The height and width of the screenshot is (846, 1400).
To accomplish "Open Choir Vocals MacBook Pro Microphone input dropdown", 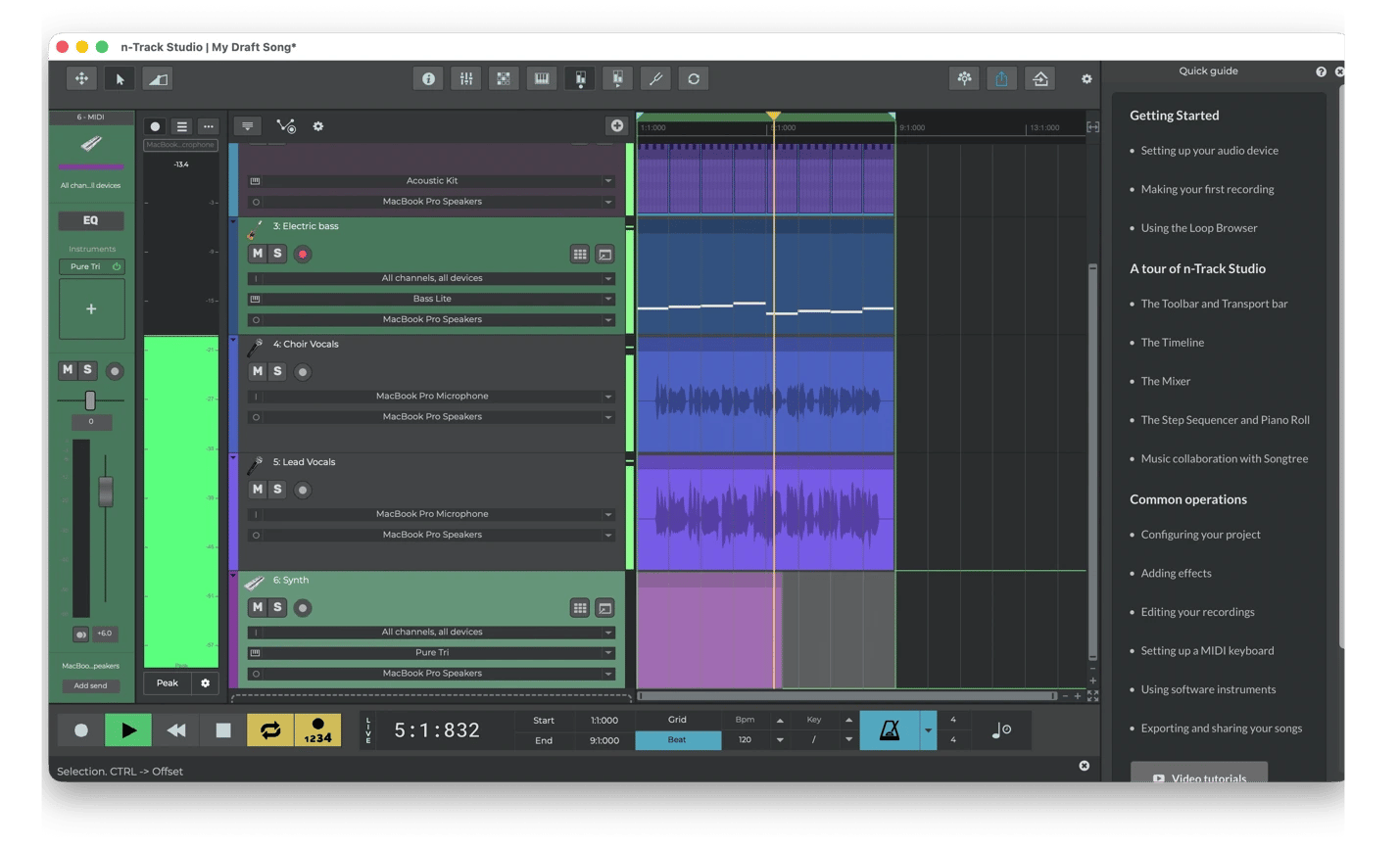I will [x=432, y=397].
